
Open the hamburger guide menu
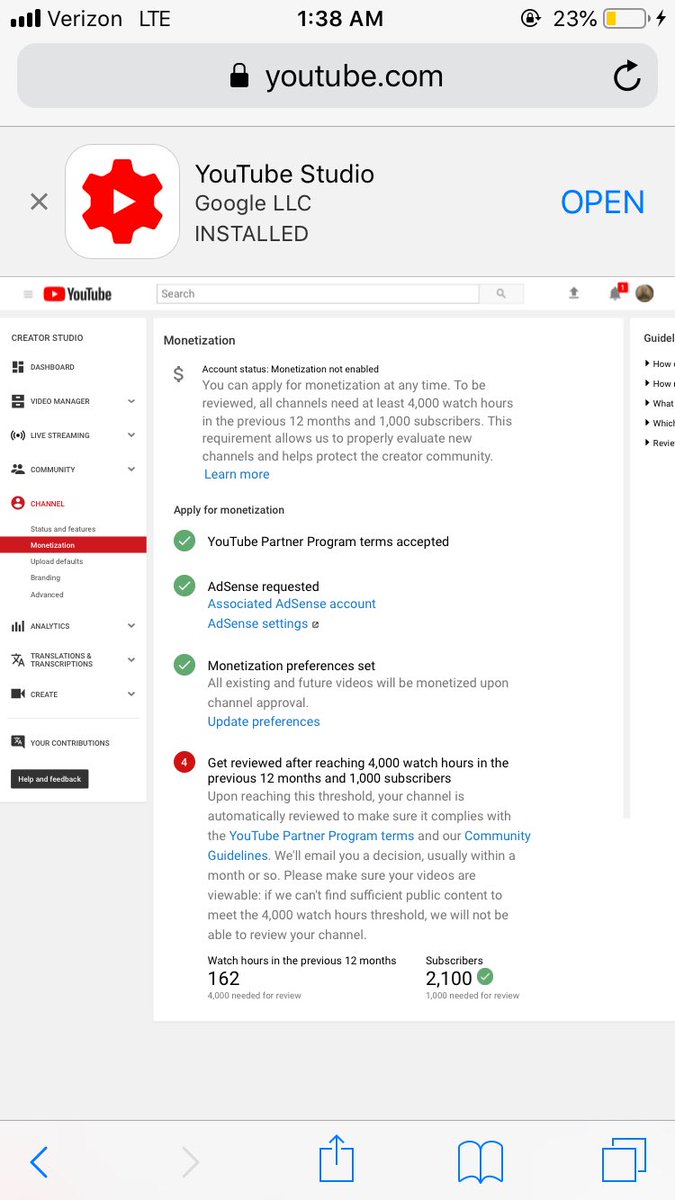click(28, 294)
